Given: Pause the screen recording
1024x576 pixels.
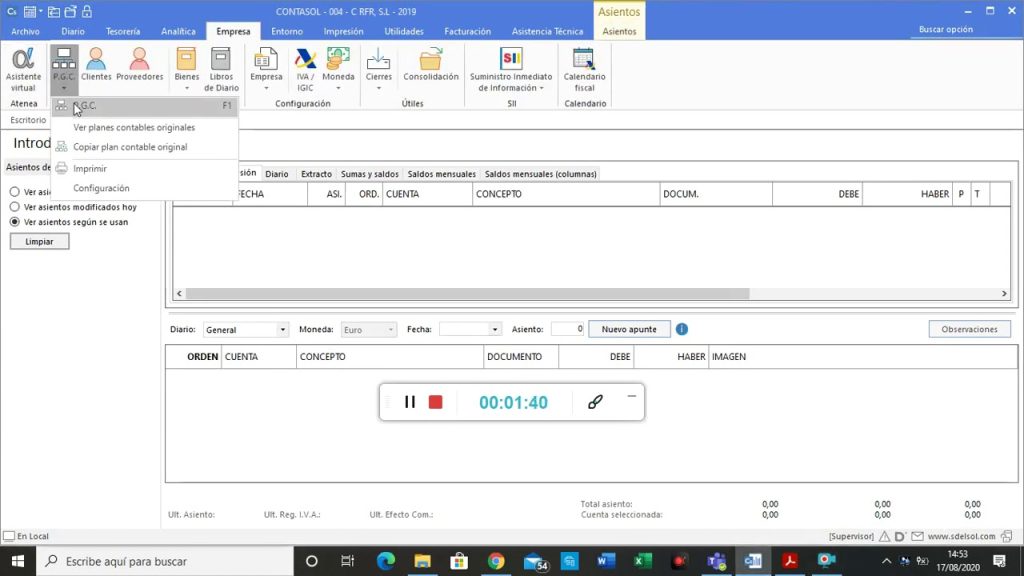Looking at the screenshot, I should point(409,402).
